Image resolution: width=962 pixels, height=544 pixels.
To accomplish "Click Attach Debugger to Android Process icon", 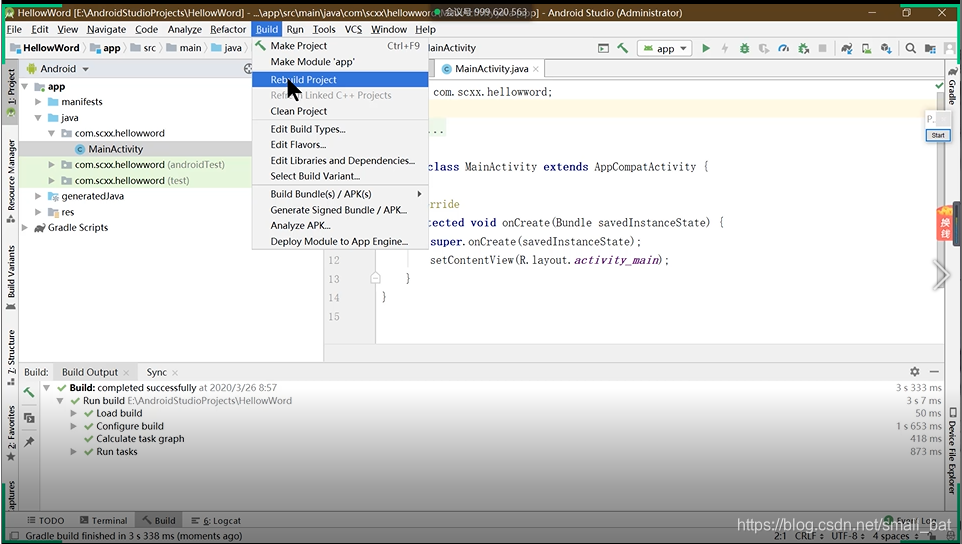I will [x=804, y=48].
